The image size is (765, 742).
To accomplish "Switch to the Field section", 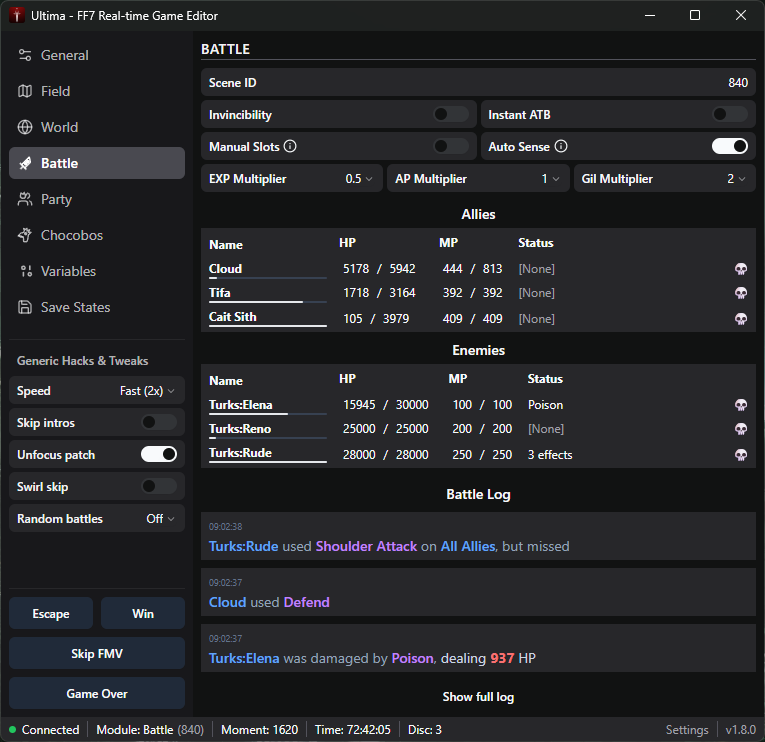I will coord(97,91).
